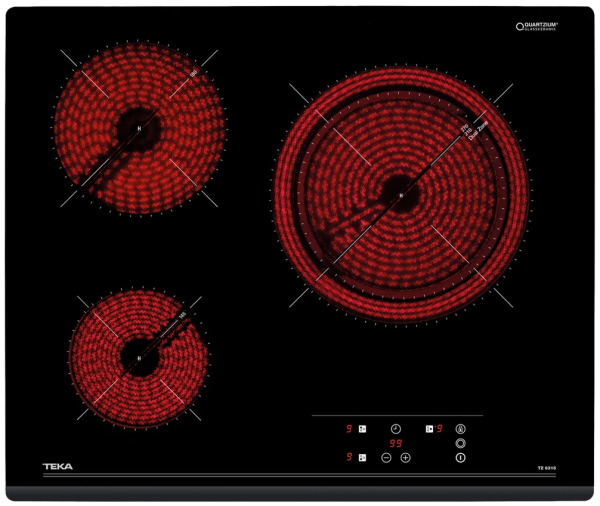Screen dimensions: 600x506
Task: Click the center of the small bottom-left burner
Action: point(138,357)
